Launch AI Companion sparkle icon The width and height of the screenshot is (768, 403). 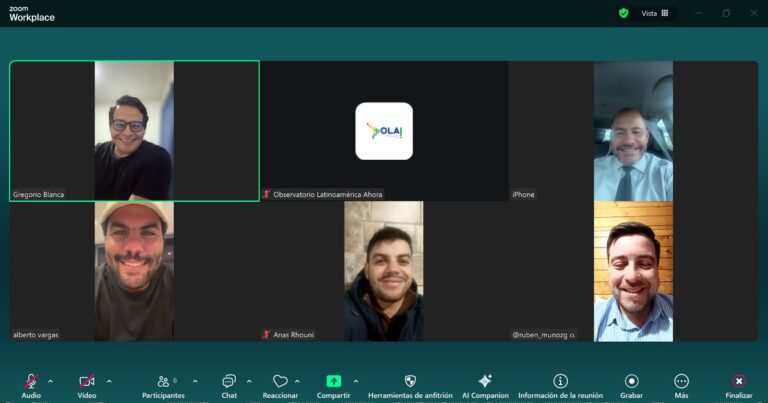[485, 381]
